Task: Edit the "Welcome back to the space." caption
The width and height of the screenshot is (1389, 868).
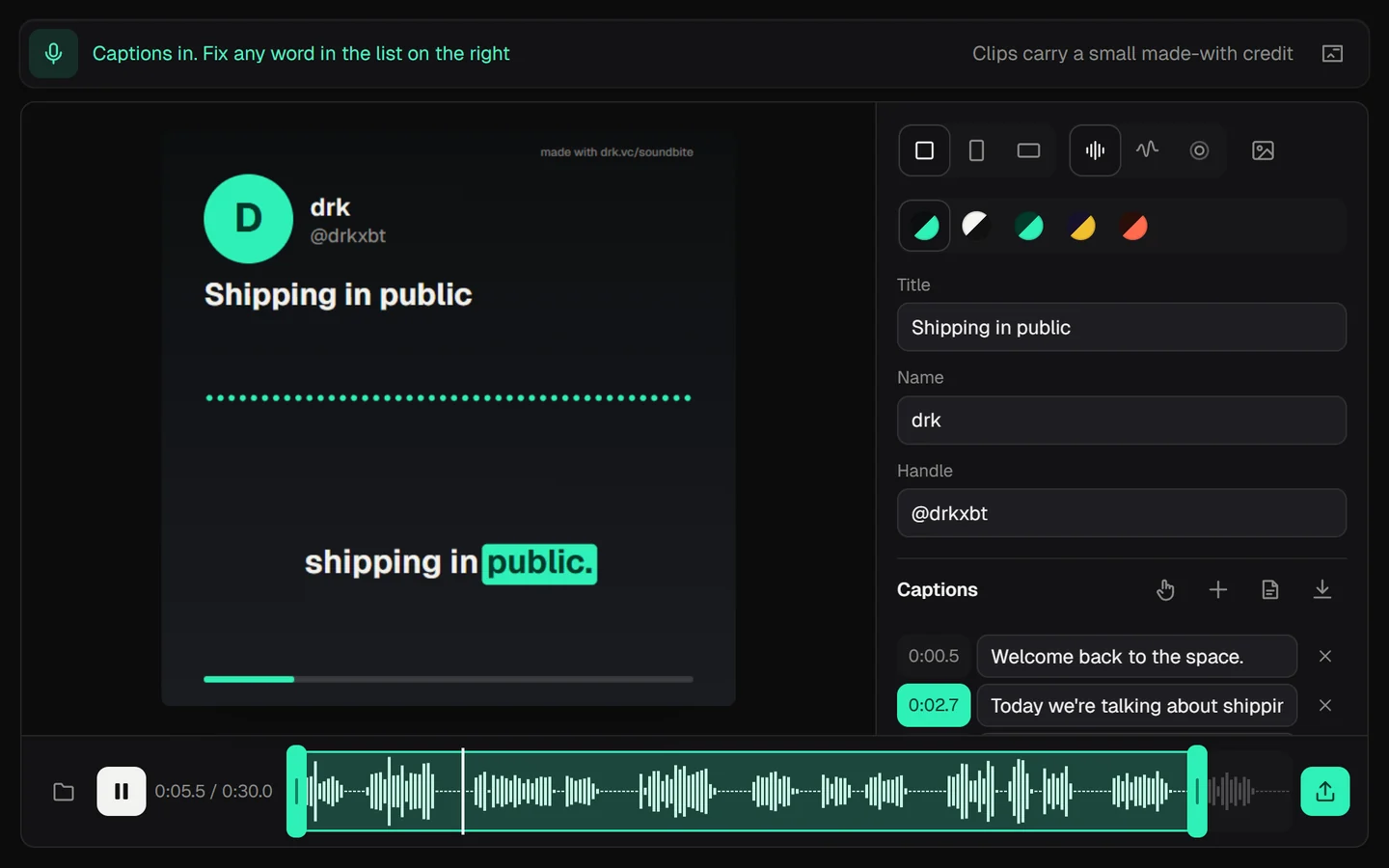Action: [1136, 656]
